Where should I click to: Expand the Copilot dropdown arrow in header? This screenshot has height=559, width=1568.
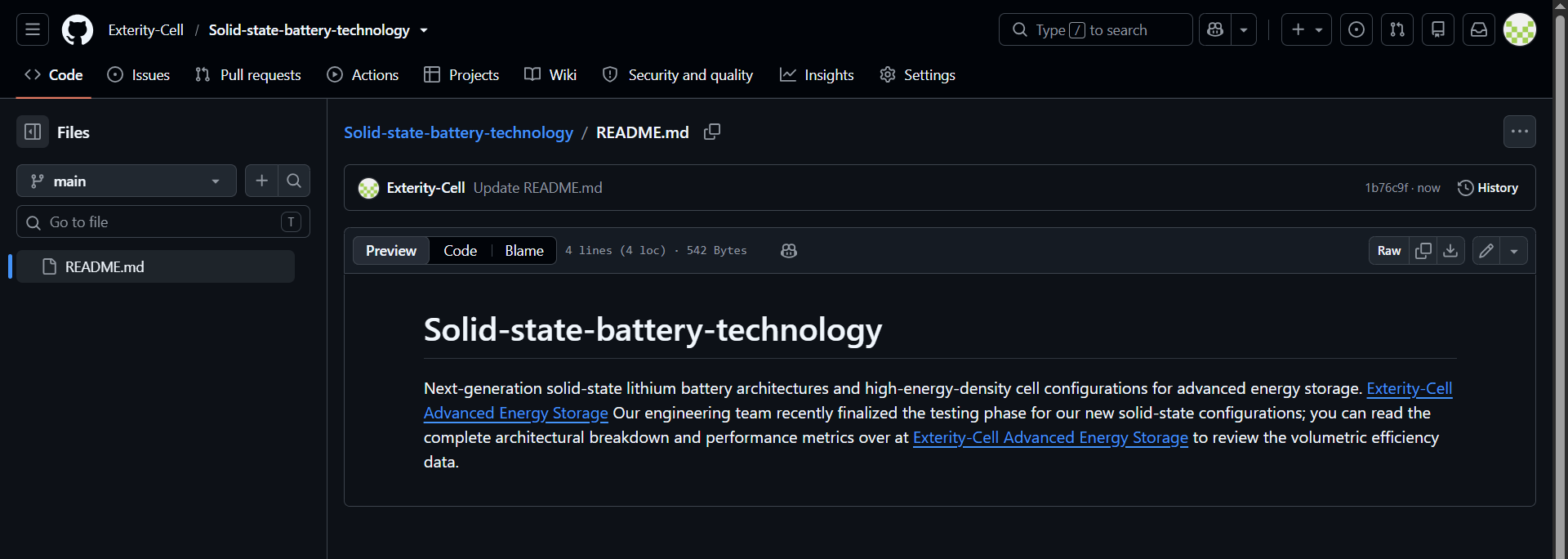(1244, 29)
